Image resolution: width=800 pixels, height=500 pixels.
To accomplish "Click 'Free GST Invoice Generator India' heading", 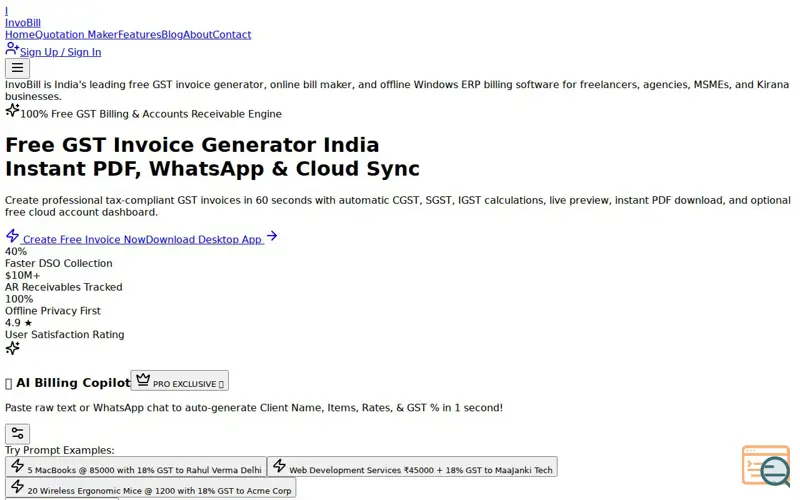I will pyautogui.click(x=192, y=145).
